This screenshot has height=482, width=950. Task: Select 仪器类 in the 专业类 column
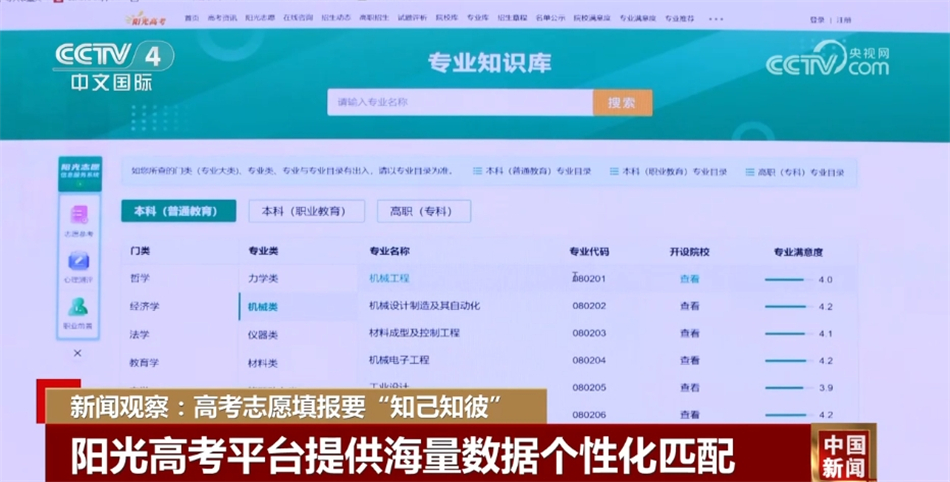click(x=263, y=335)
